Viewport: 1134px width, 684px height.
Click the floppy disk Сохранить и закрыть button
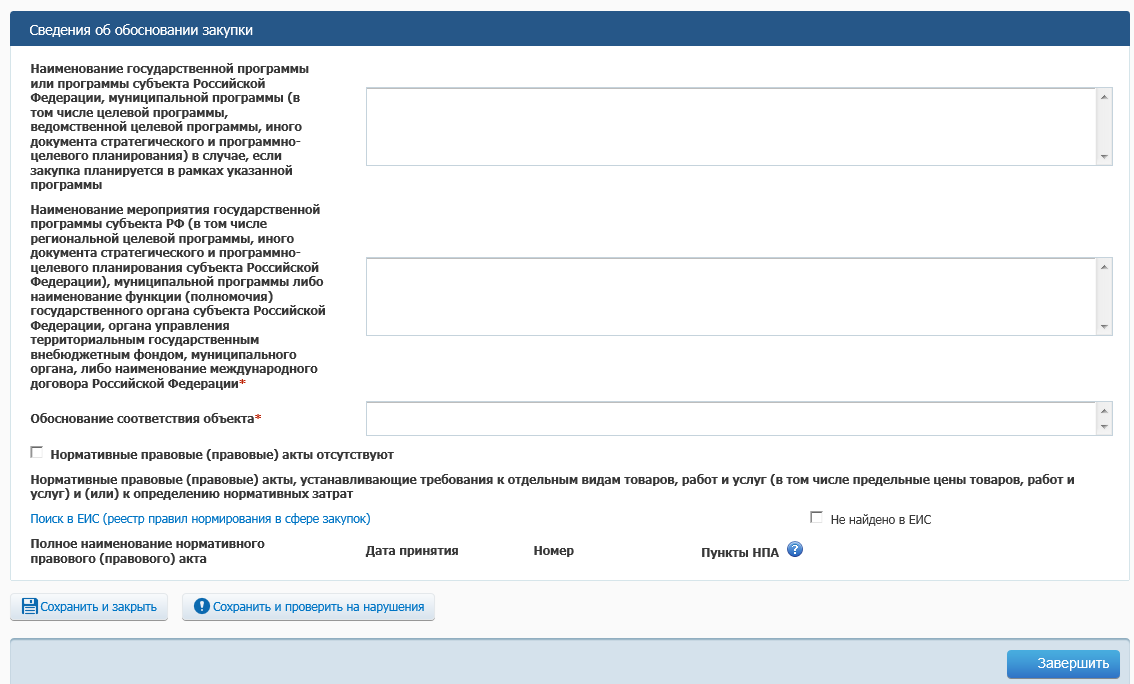(x=89, y=606)
